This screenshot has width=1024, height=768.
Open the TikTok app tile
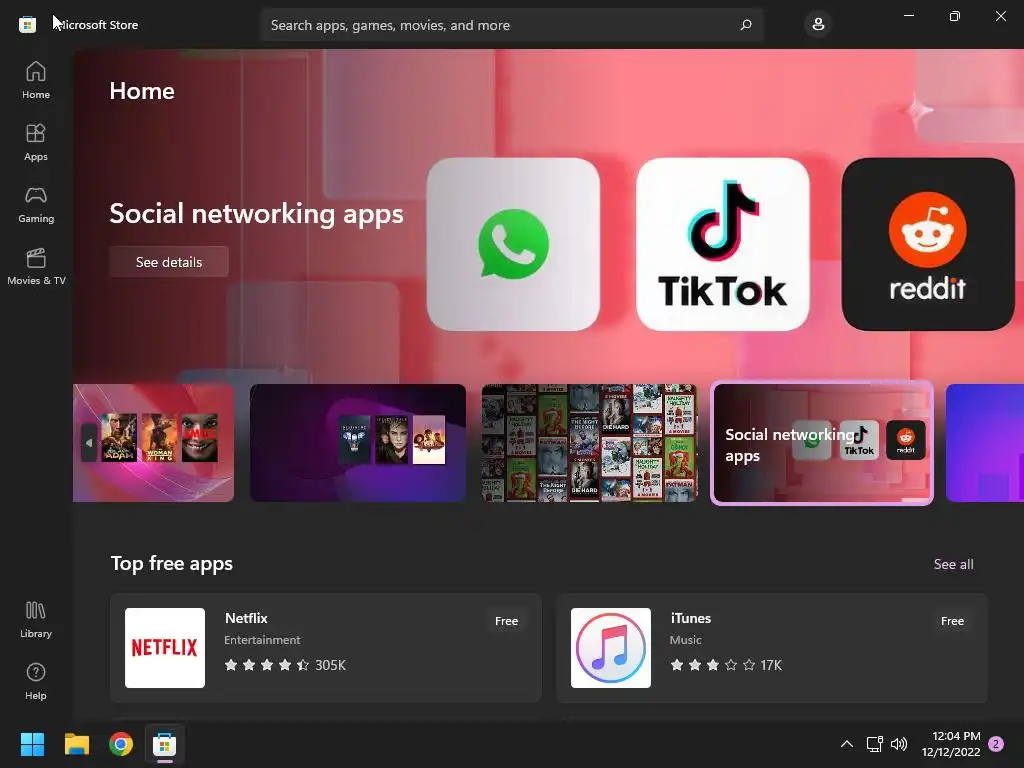click(723, 244)
